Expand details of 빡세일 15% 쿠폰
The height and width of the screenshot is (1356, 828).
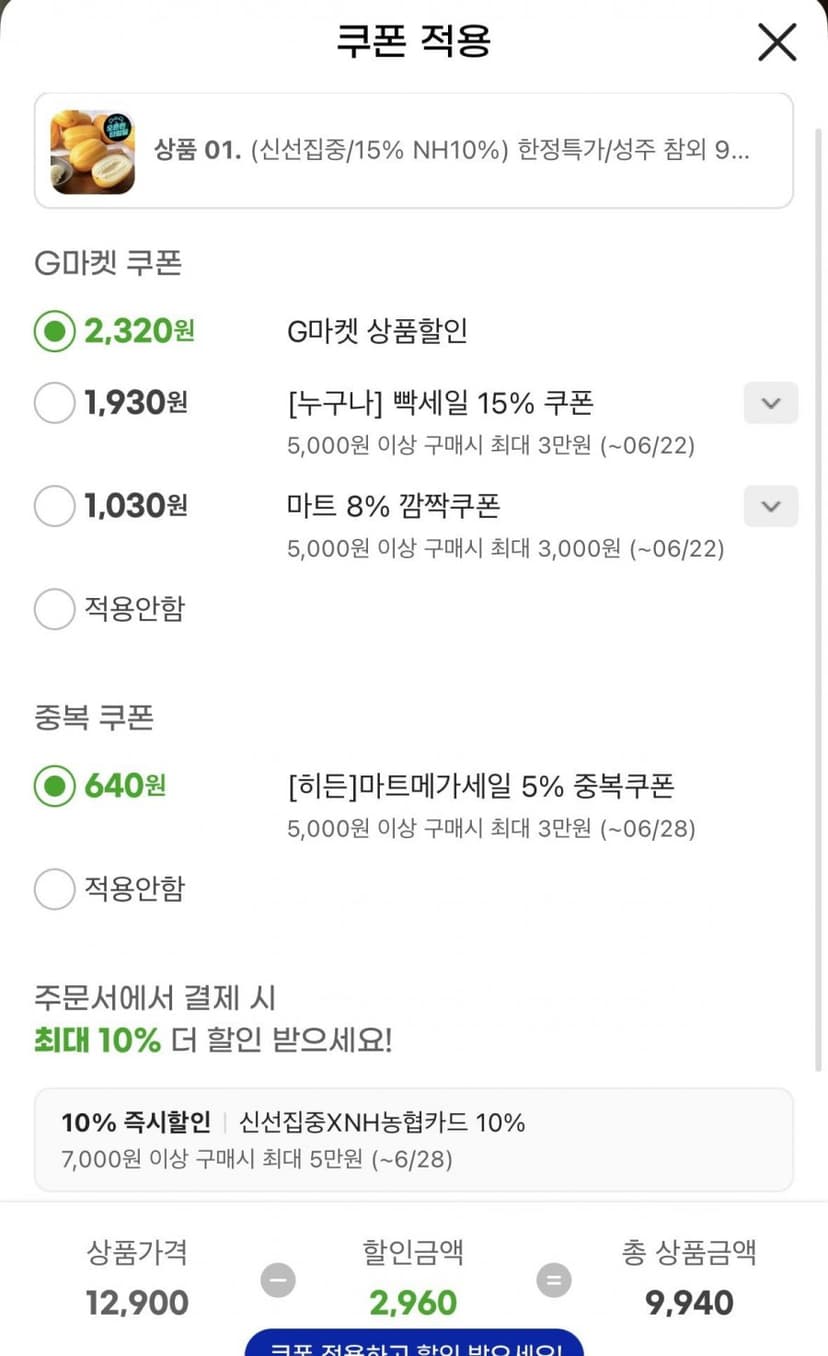coord(770,403)
